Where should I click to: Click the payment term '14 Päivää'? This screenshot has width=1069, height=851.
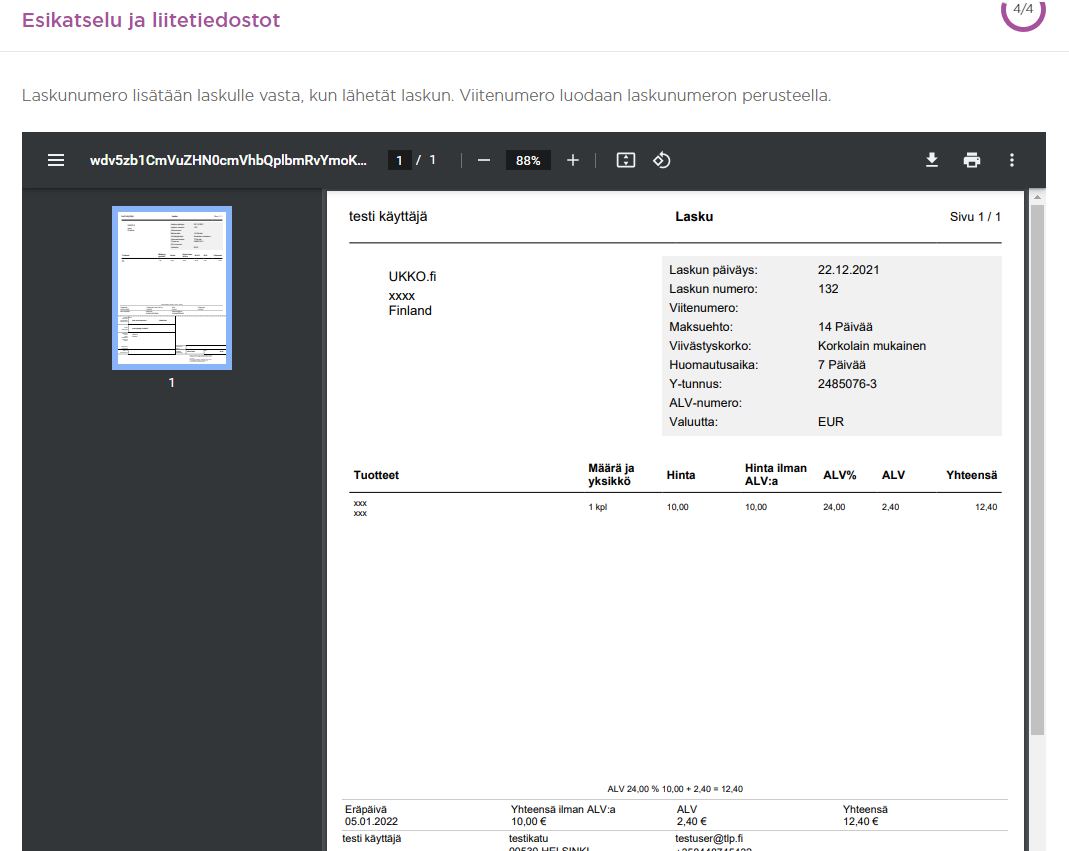pos(845,327)
